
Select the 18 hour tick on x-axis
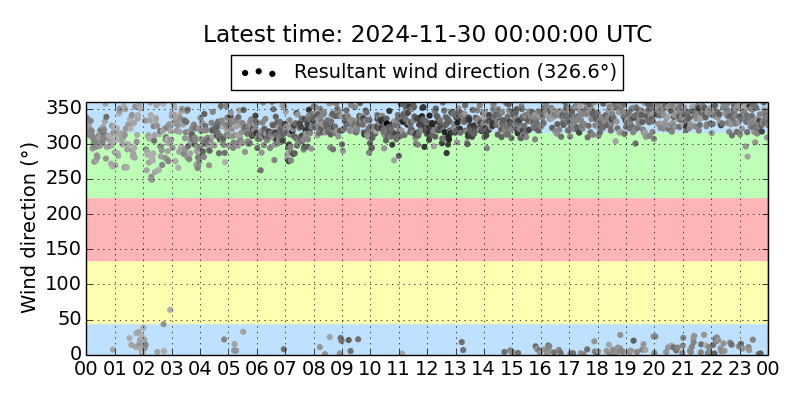[597, 368]
